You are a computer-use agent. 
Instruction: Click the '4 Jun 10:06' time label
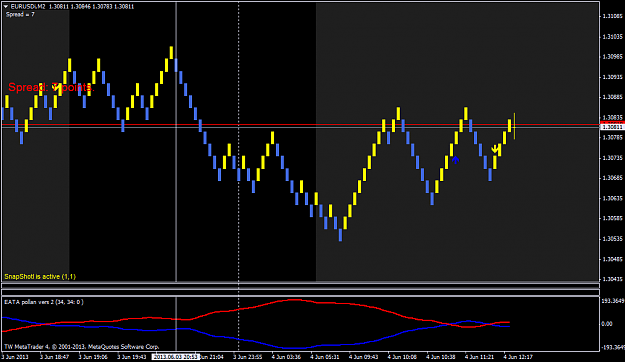403,357
